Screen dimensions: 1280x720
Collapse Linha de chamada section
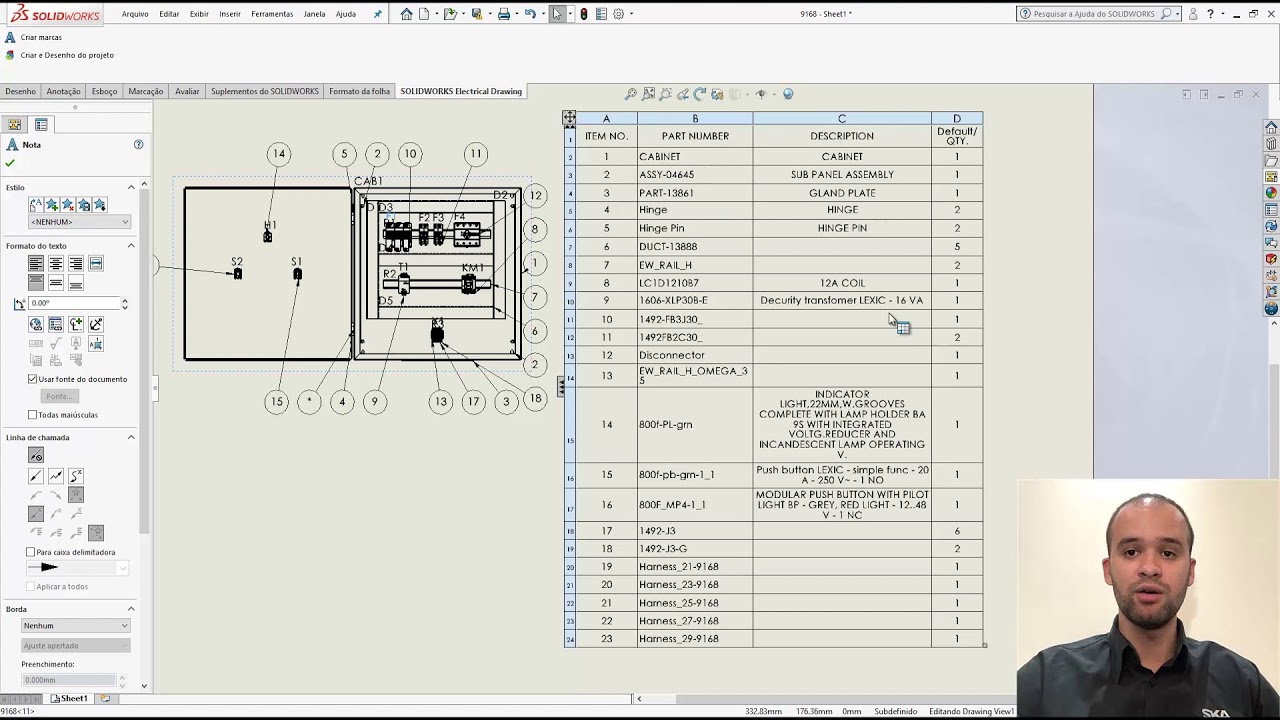[x=131, y=438]
